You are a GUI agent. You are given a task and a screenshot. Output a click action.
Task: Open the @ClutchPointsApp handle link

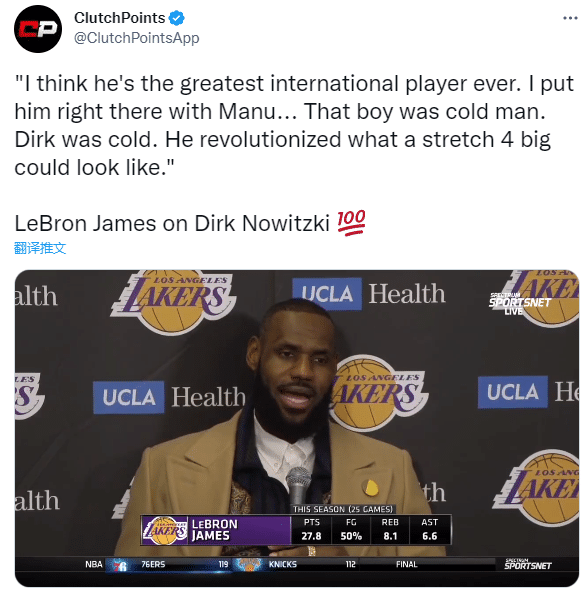[x=137, y=38]
